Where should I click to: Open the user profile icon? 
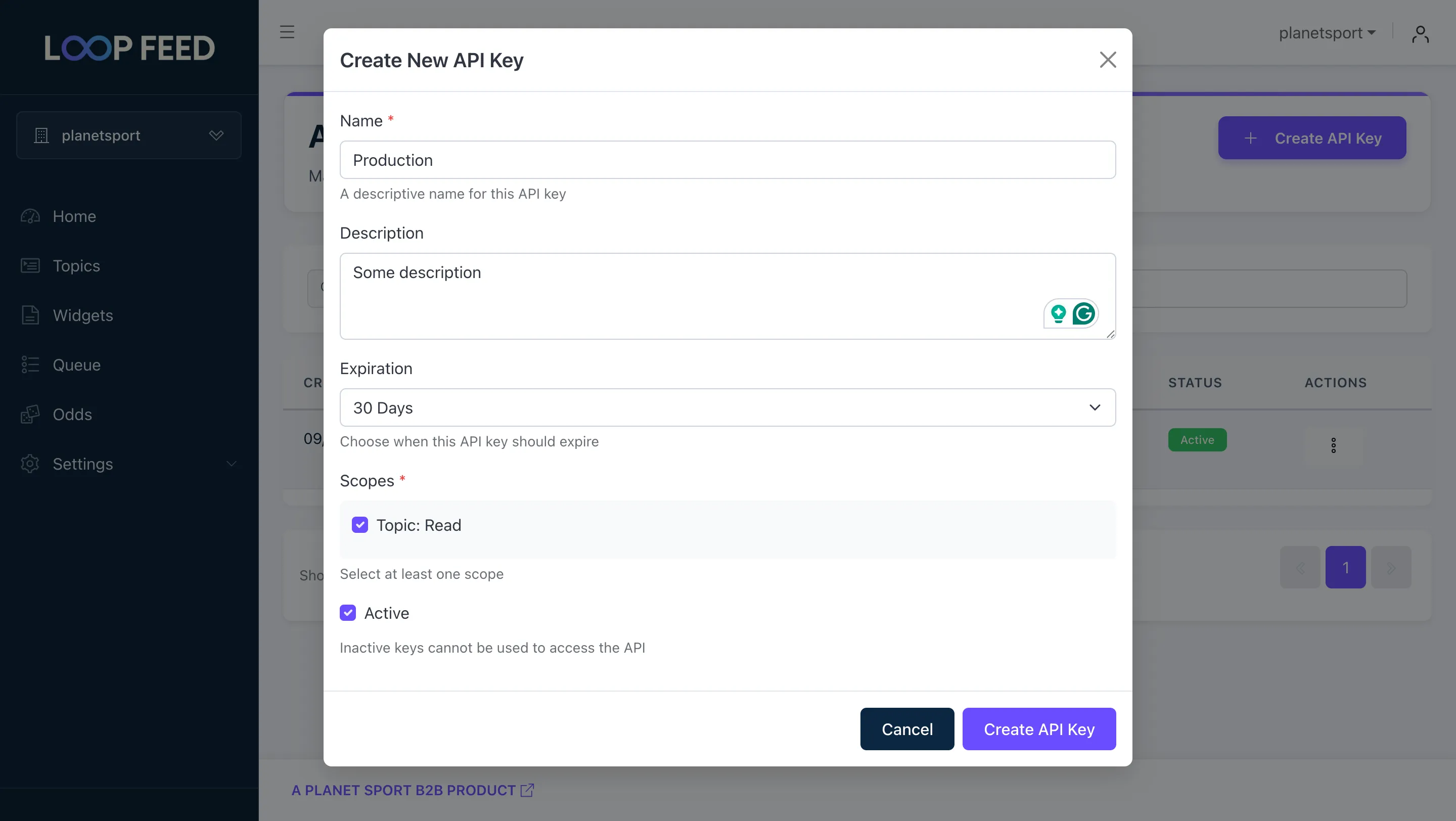1421,33
